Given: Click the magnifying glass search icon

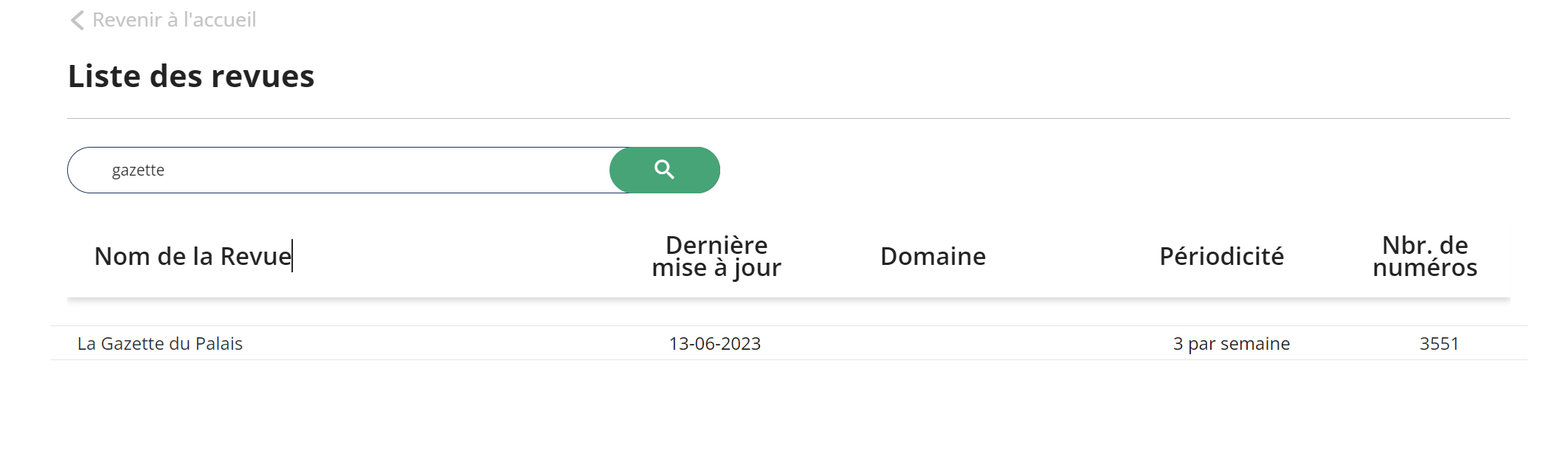Looking at the screenshot, I should [x=664, y=170].
